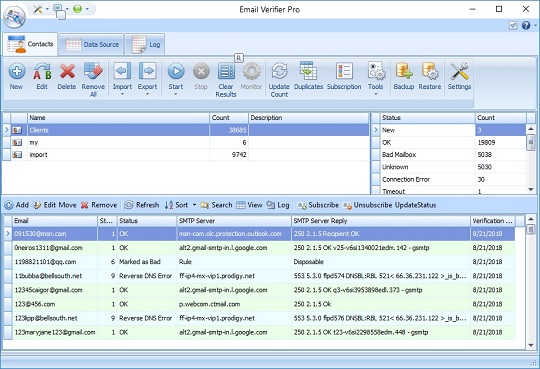Click the Search icon in email toolbar

pyautogui.click(x=205, y=205)
